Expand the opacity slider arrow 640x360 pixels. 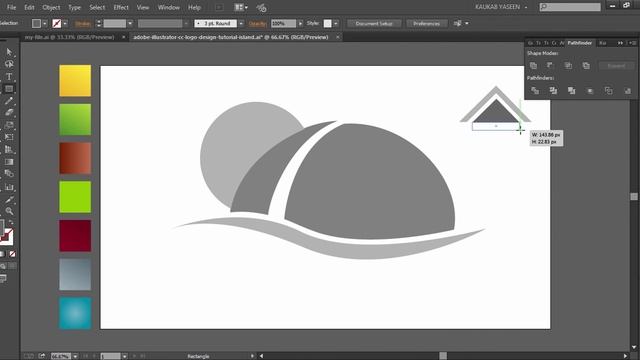300,24
